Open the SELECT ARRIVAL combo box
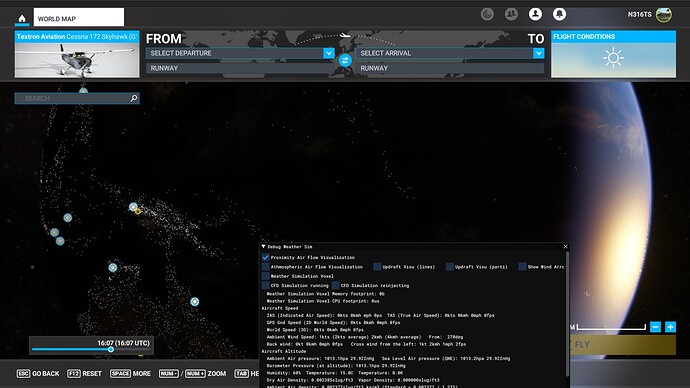690x388 pixels. click(x=450, y=53)
